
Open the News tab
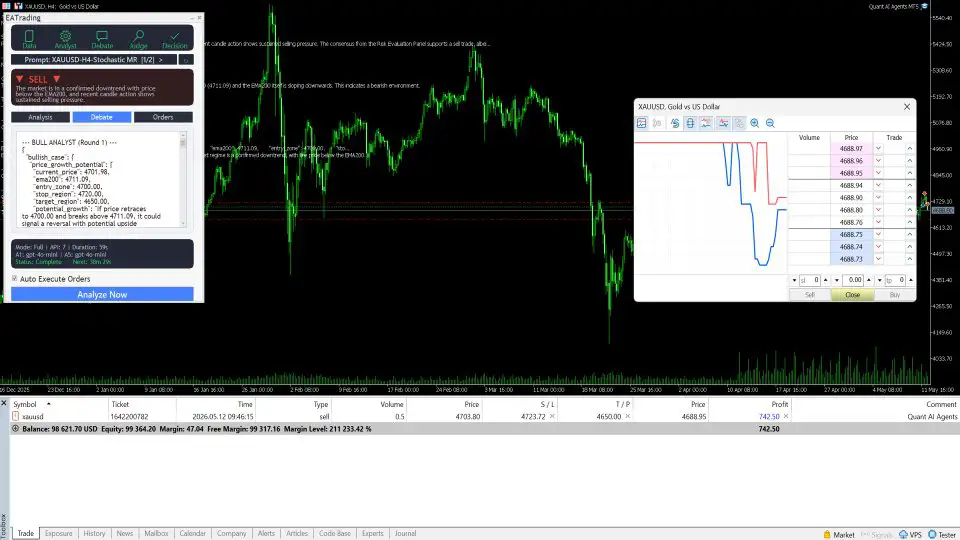125,533
